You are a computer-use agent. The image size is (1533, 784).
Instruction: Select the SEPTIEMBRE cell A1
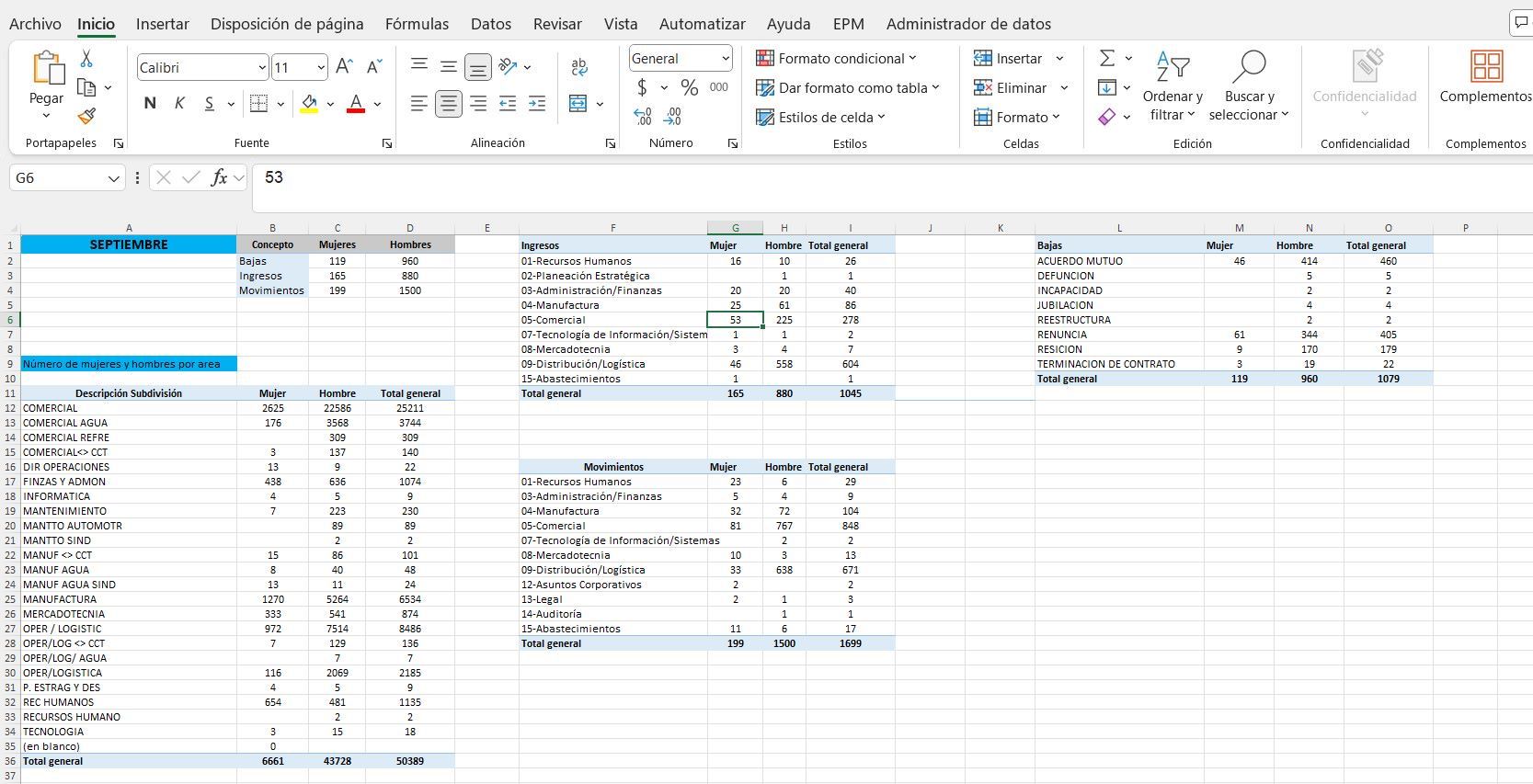129,244
